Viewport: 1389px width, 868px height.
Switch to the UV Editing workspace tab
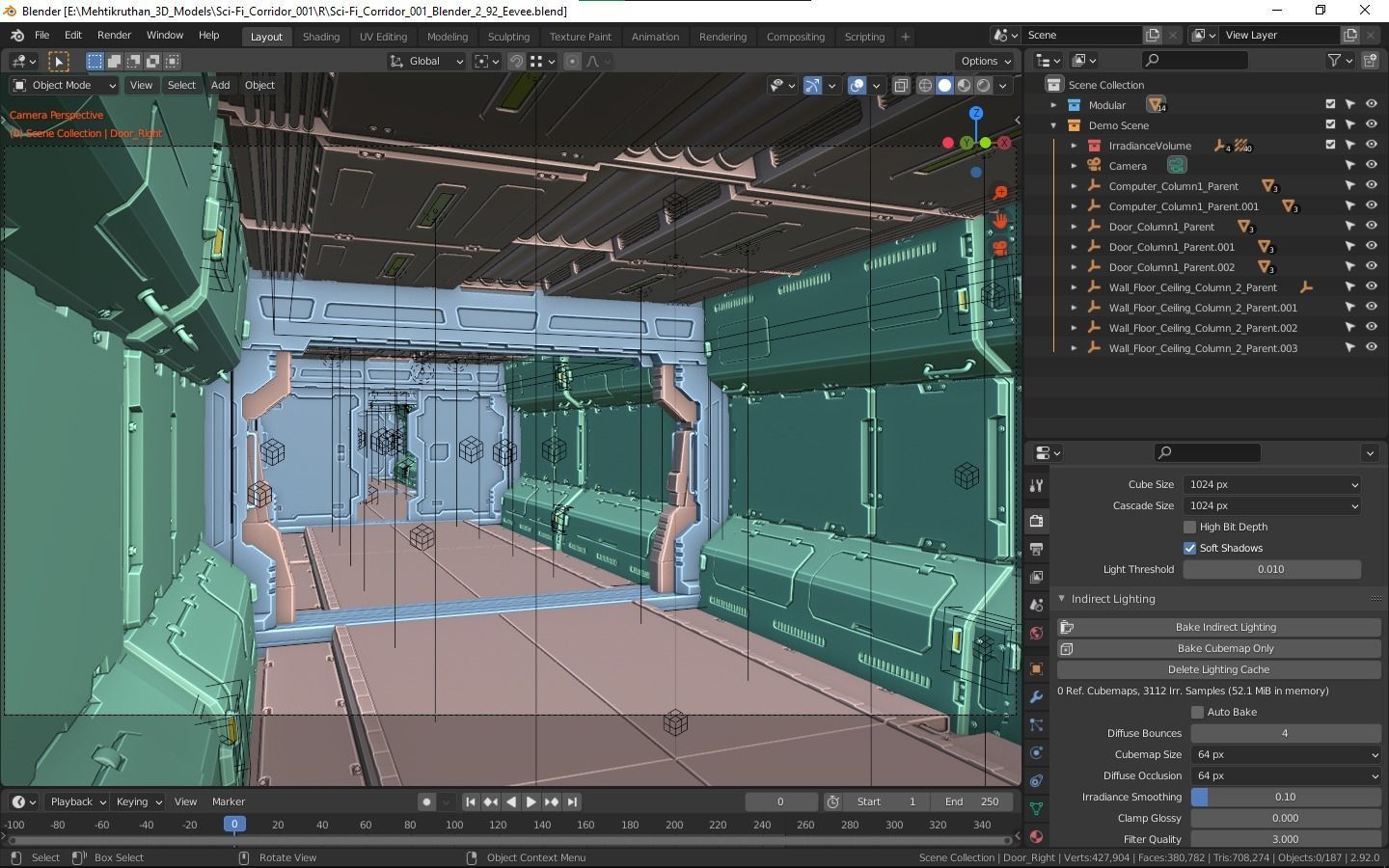383,37
